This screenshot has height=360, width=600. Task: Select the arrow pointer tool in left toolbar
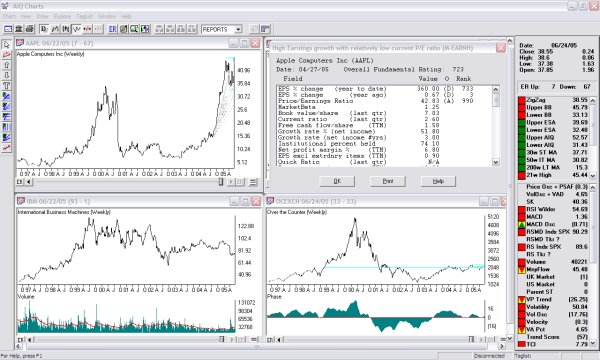point(7,45)
